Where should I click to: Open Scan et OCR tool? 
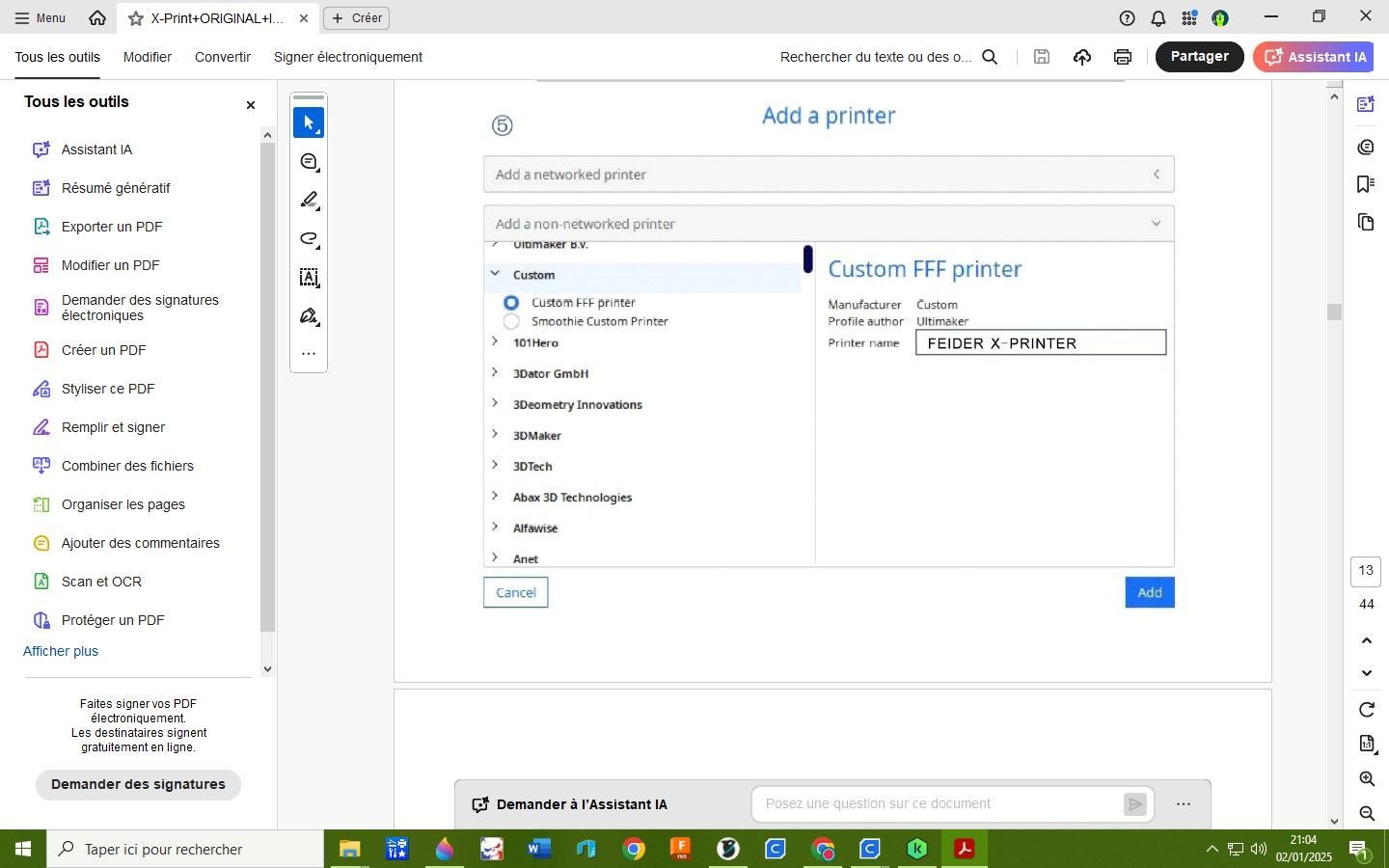[x=101, y=582]
